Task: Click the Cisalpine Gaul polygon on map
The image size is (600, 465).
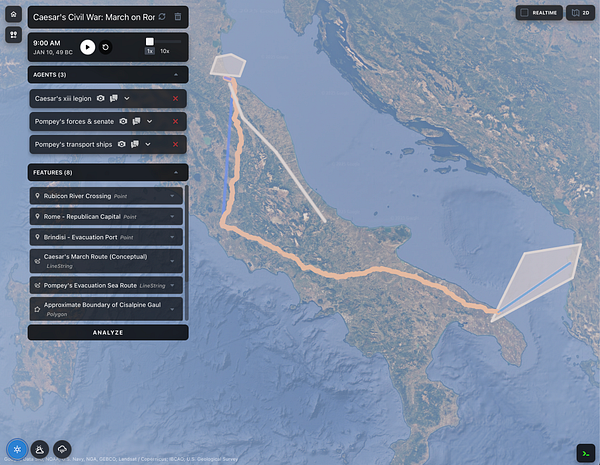Action: click(228, 65)
